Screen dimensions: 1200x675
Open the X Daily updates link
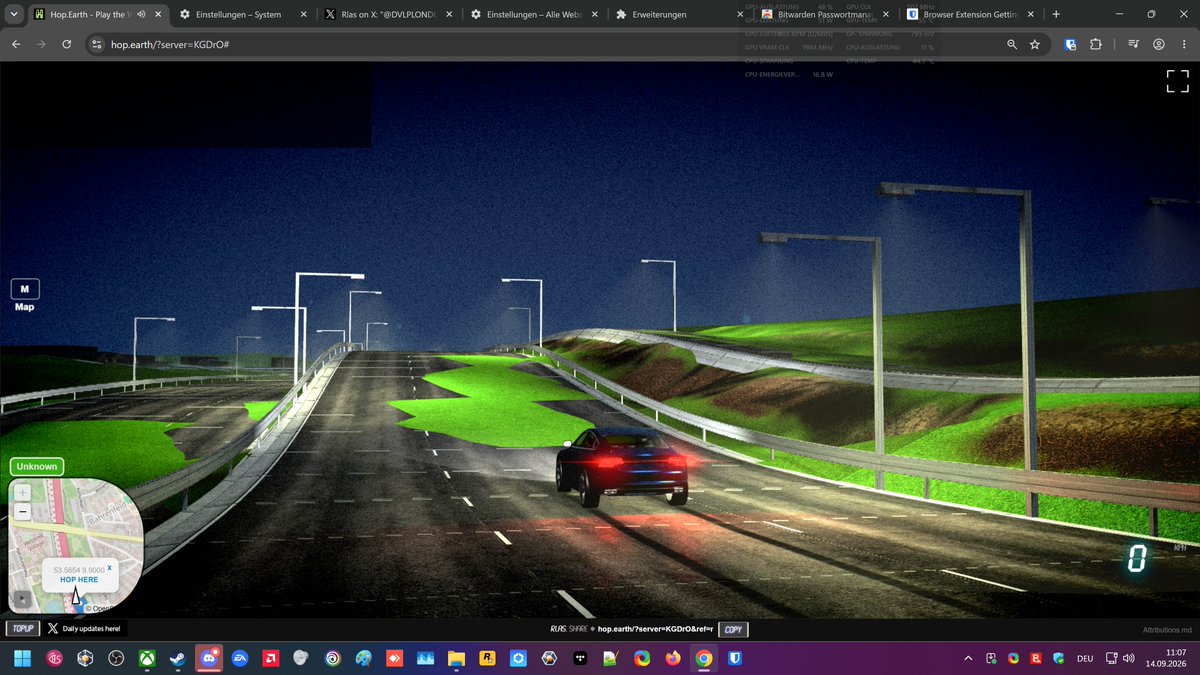point(84,629)
